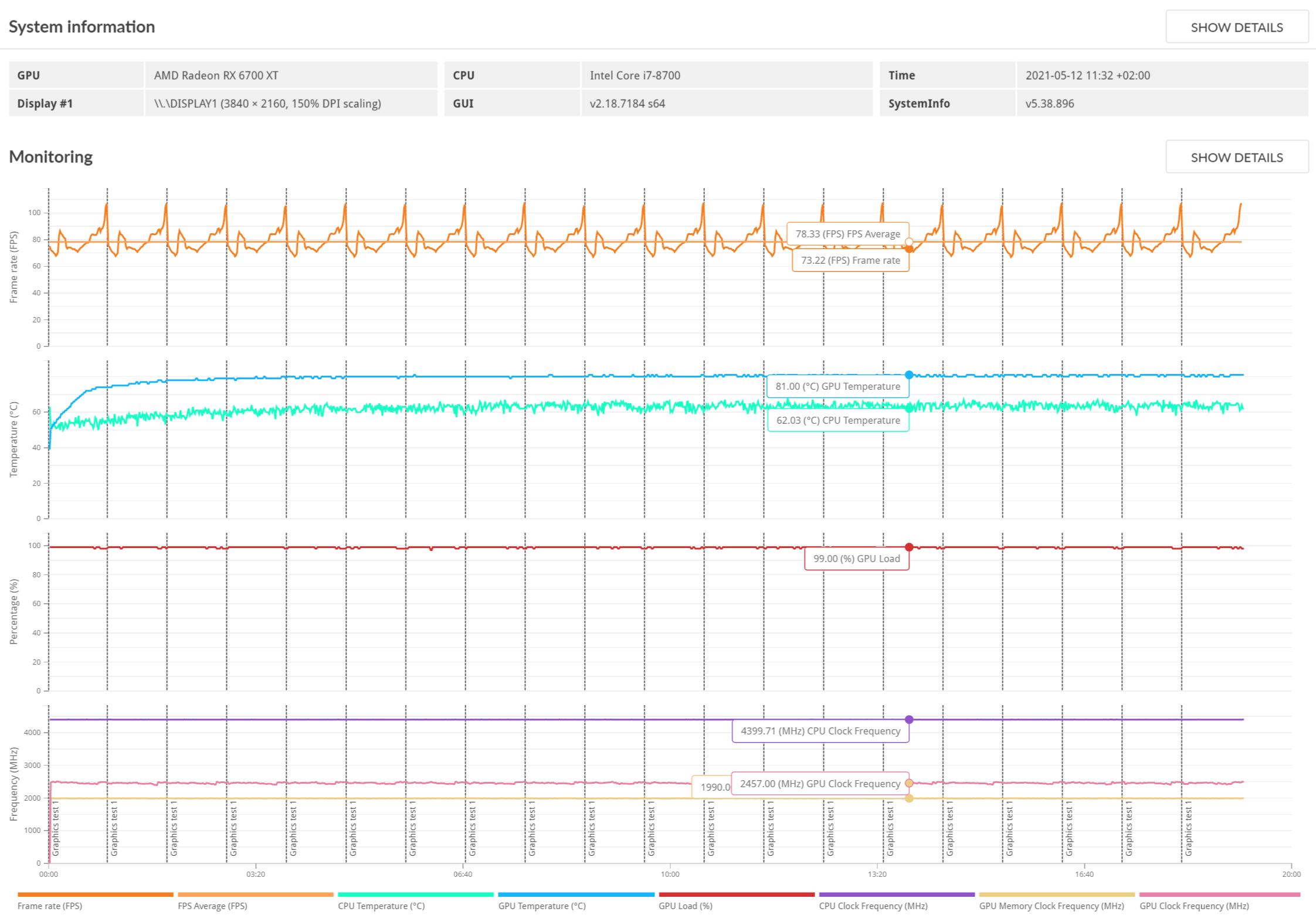Viewport: 1316px width, 922px height.
Task: Click the SystemInfo label cell
Action: (x=948, y=103)
